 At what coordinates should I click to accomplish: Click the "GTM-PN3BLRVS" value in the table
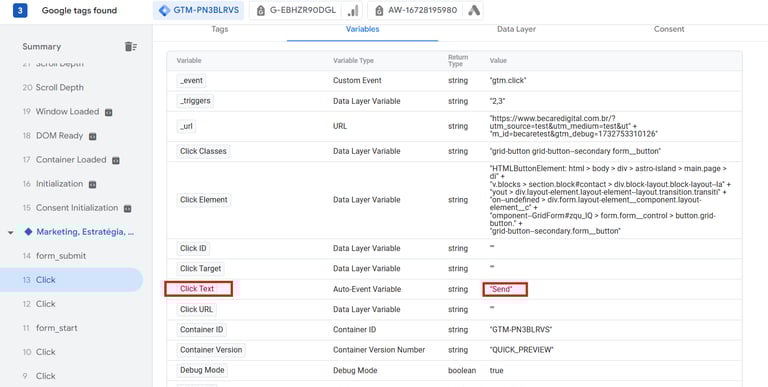point(521,330)
